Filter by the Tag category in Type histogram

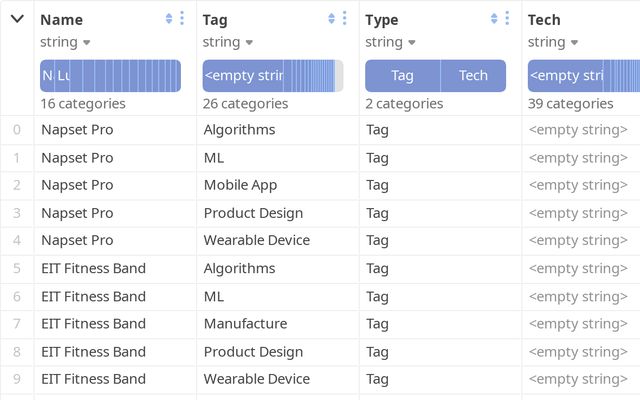[402, 76]
